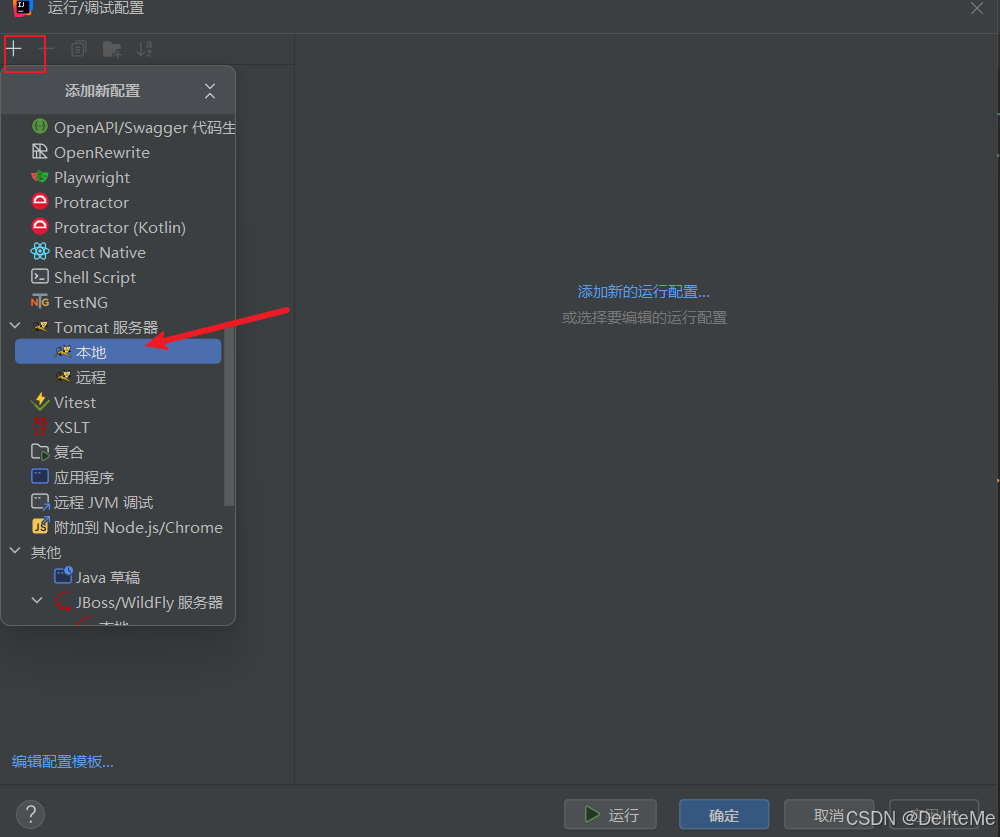
Task: Select 附加到 Node.js/Chrome label text
Action: (138, 528)
